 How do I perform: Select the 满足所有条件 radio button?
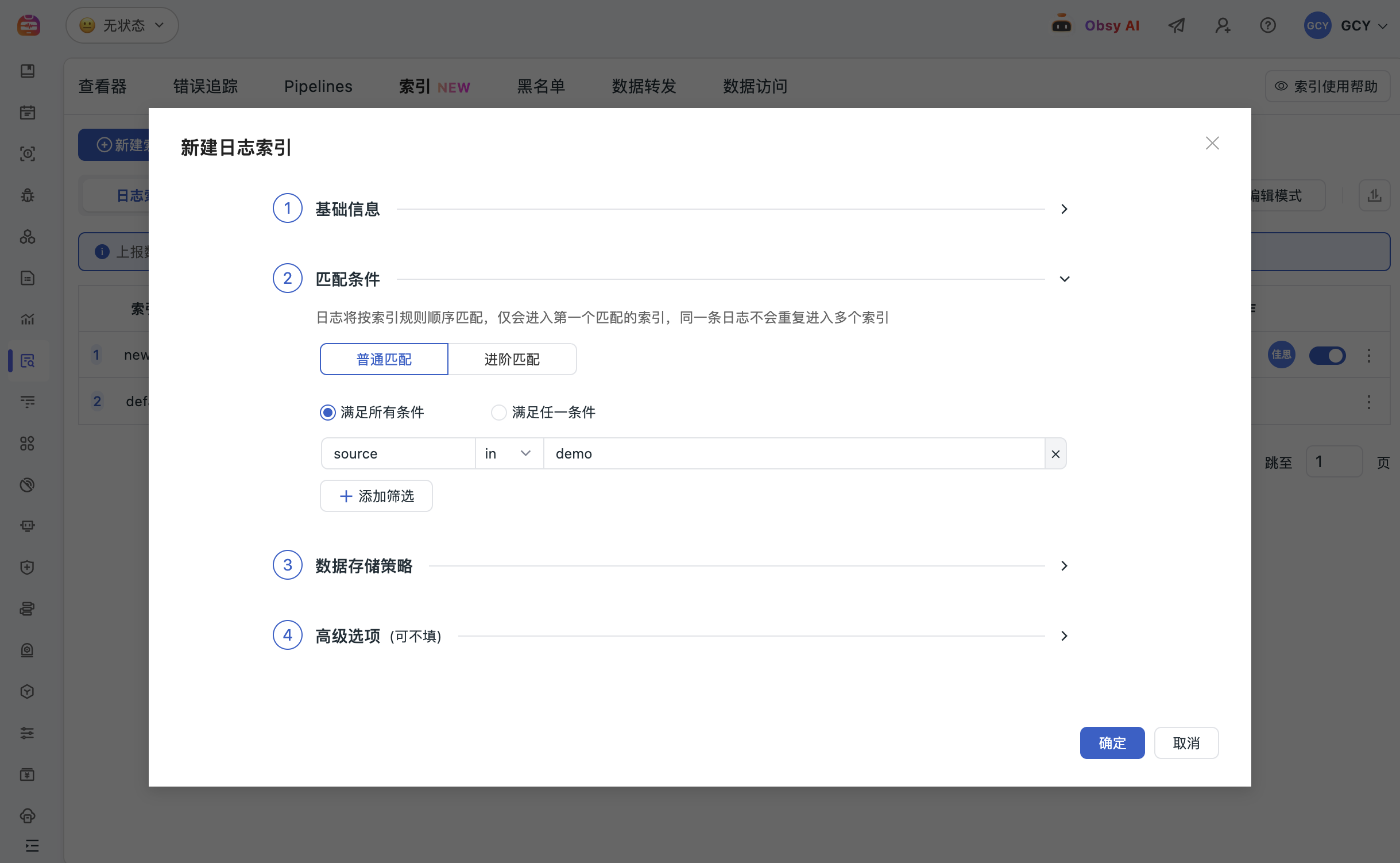coord(328,413)
